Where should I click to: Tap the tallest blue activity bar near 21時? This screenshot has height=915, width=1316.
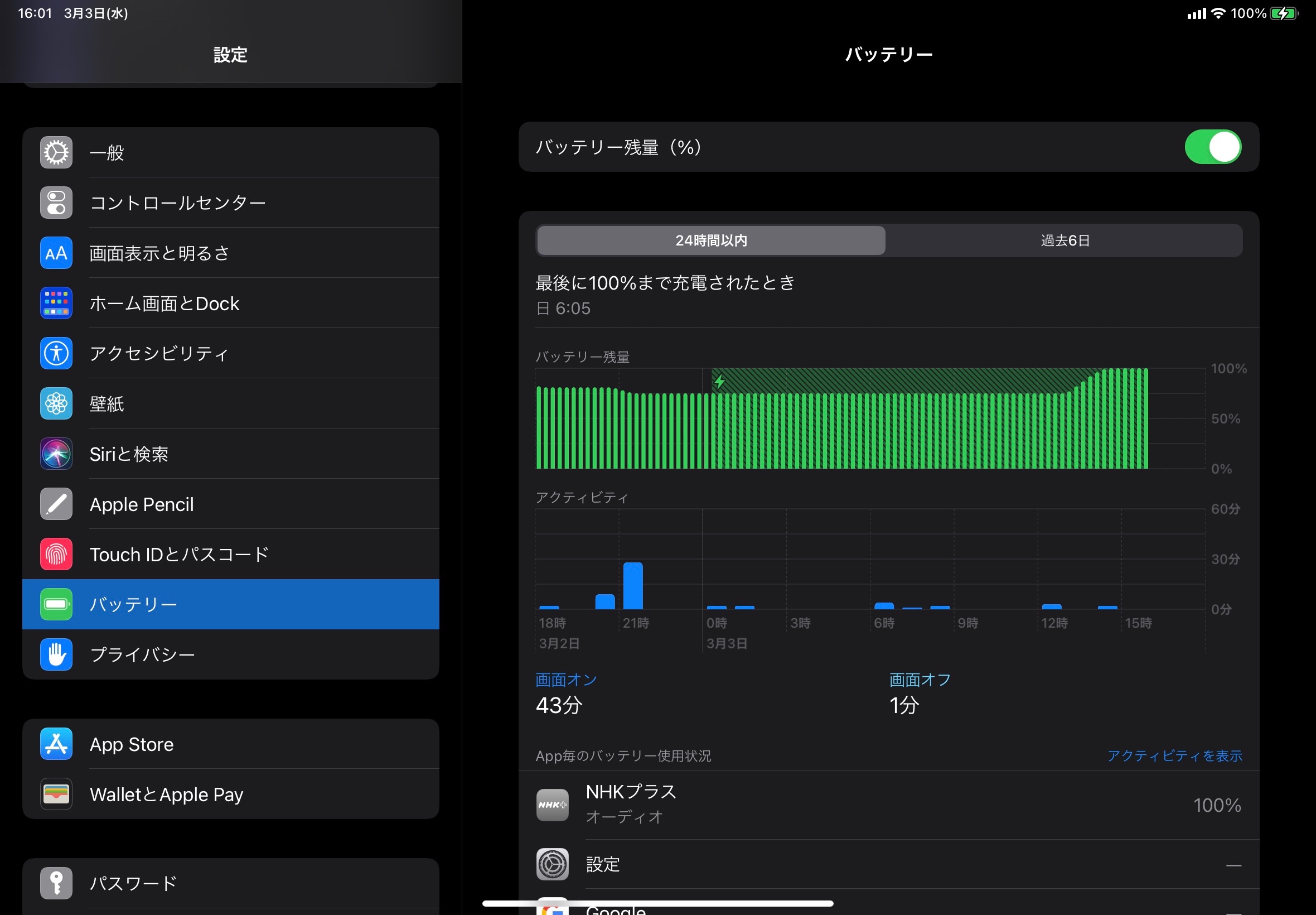[x=632, y=586]
